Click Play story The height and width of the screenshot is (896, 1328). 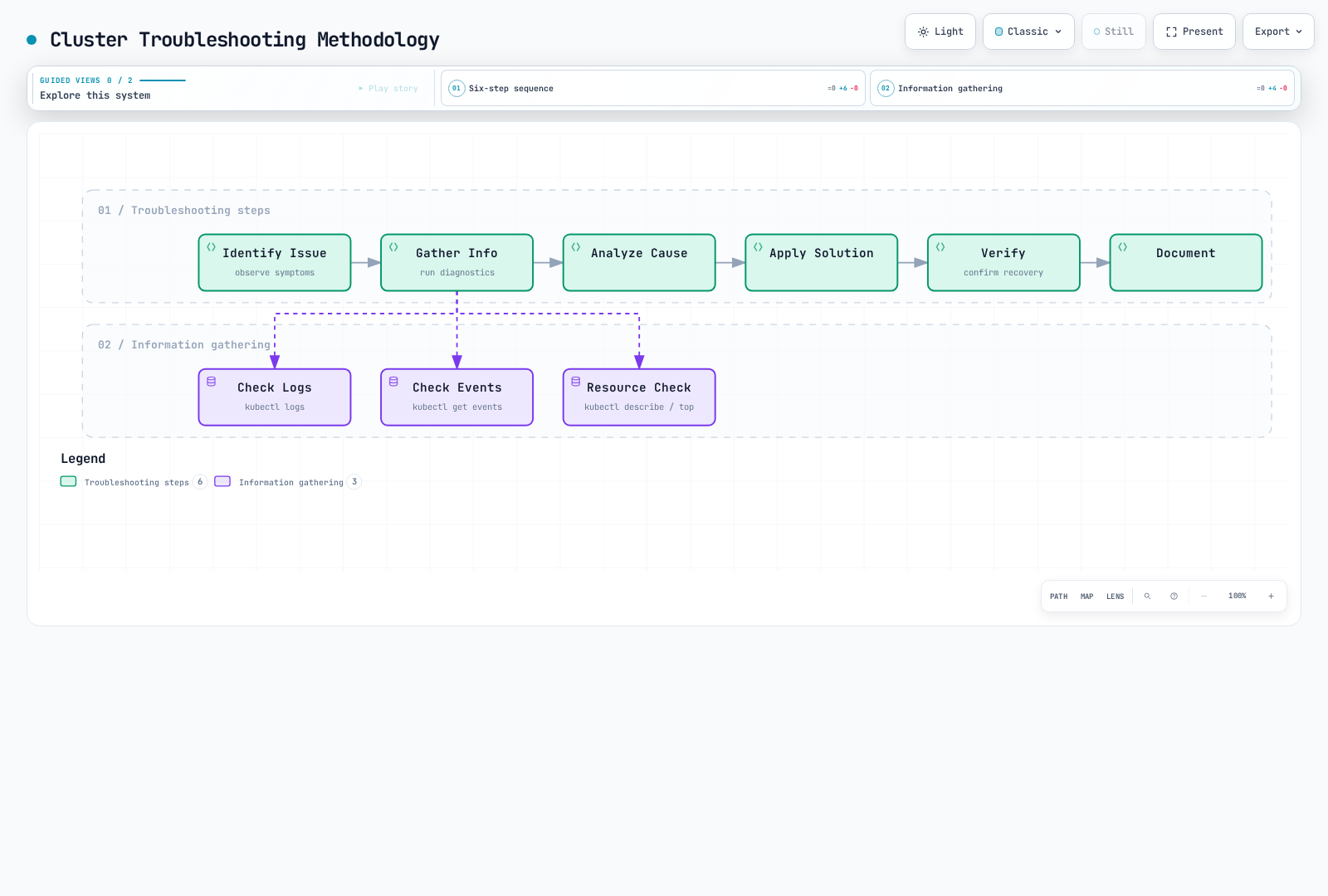(388, 88)
